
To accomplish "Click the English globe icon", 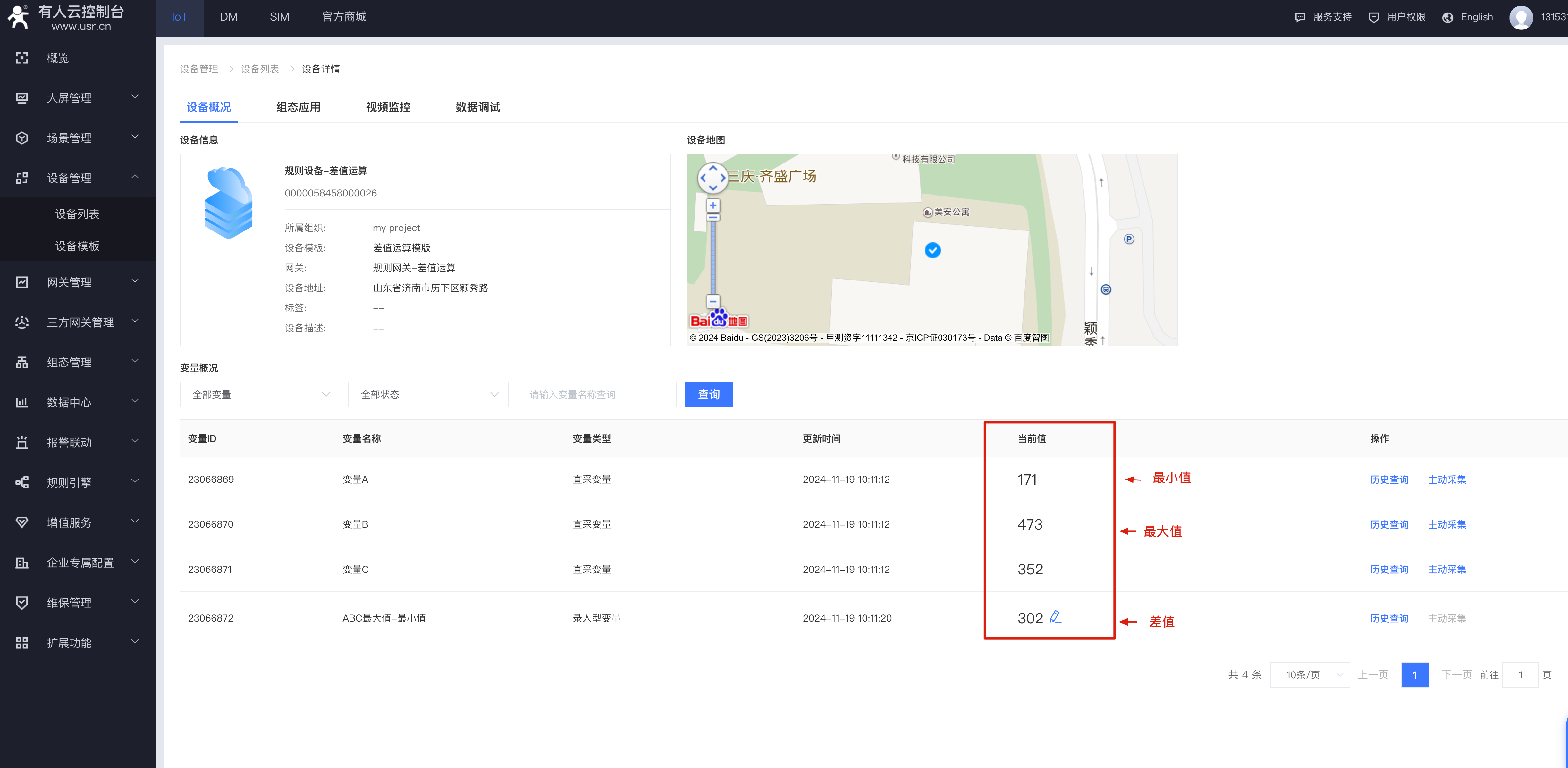I will (1448, 18).
